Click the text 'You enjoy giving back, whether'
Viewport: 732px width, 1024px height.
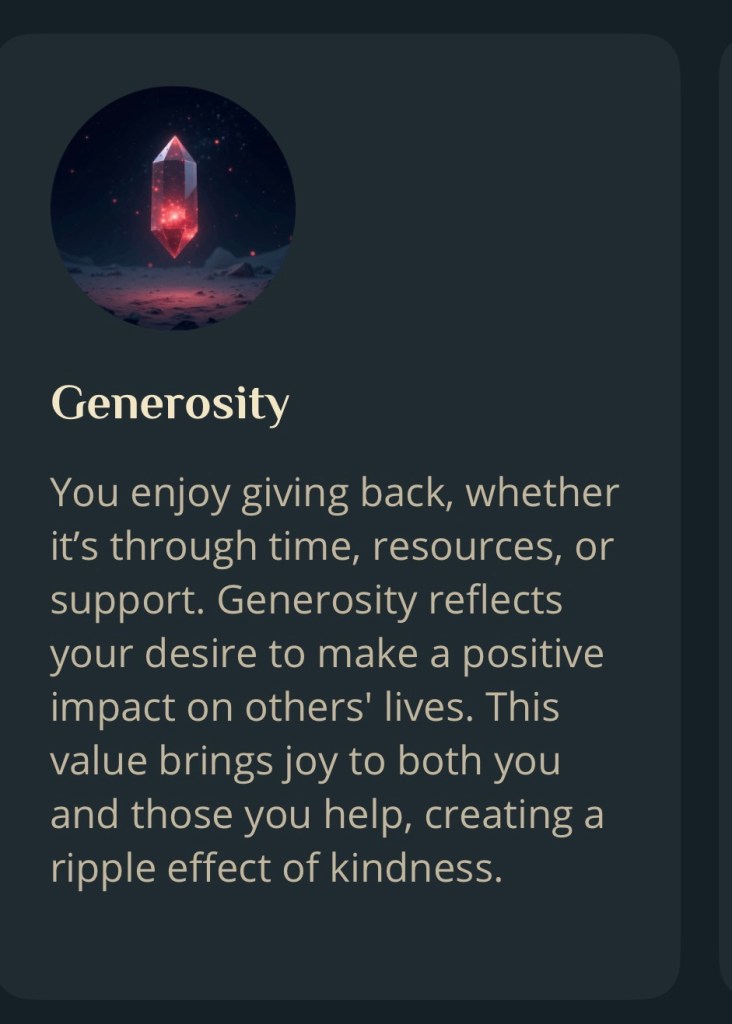334,493
